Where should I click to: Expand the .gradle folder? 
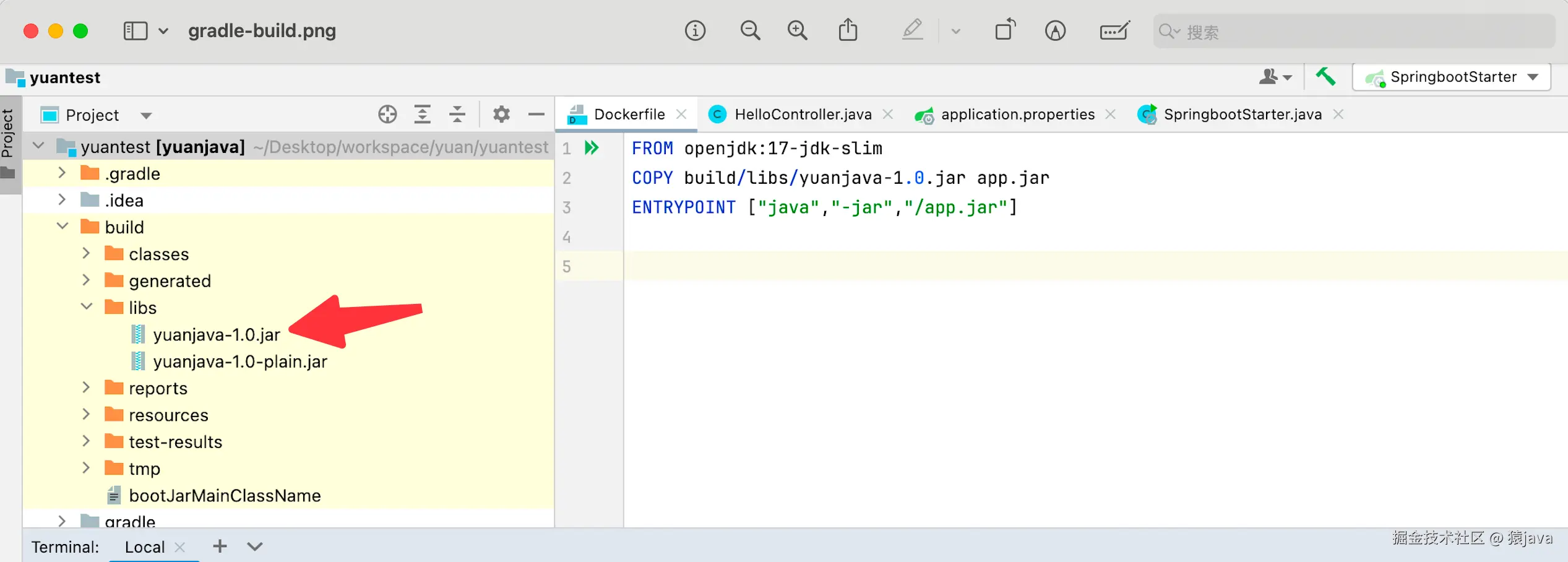tap(61, 173)
